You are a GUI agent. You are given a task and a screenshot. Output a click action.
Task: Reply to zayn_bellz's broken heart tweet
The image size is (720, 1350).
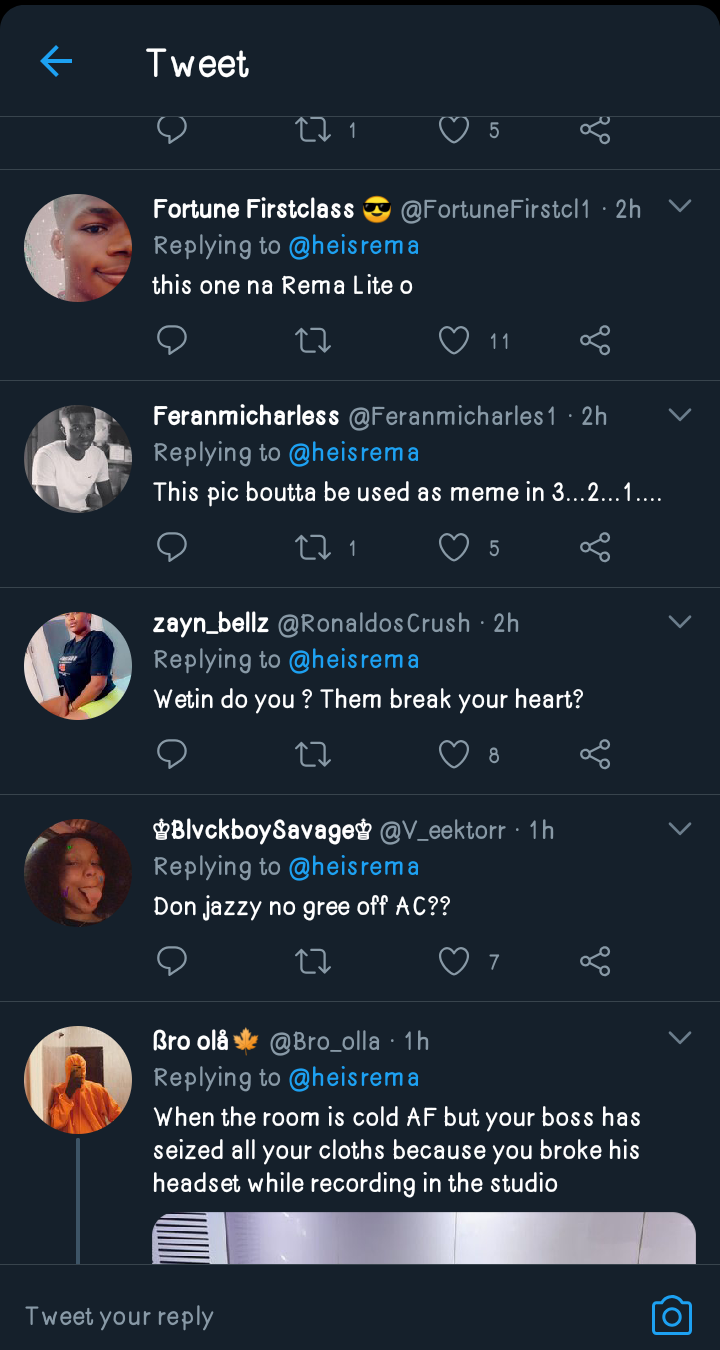(x=172, y=755)
